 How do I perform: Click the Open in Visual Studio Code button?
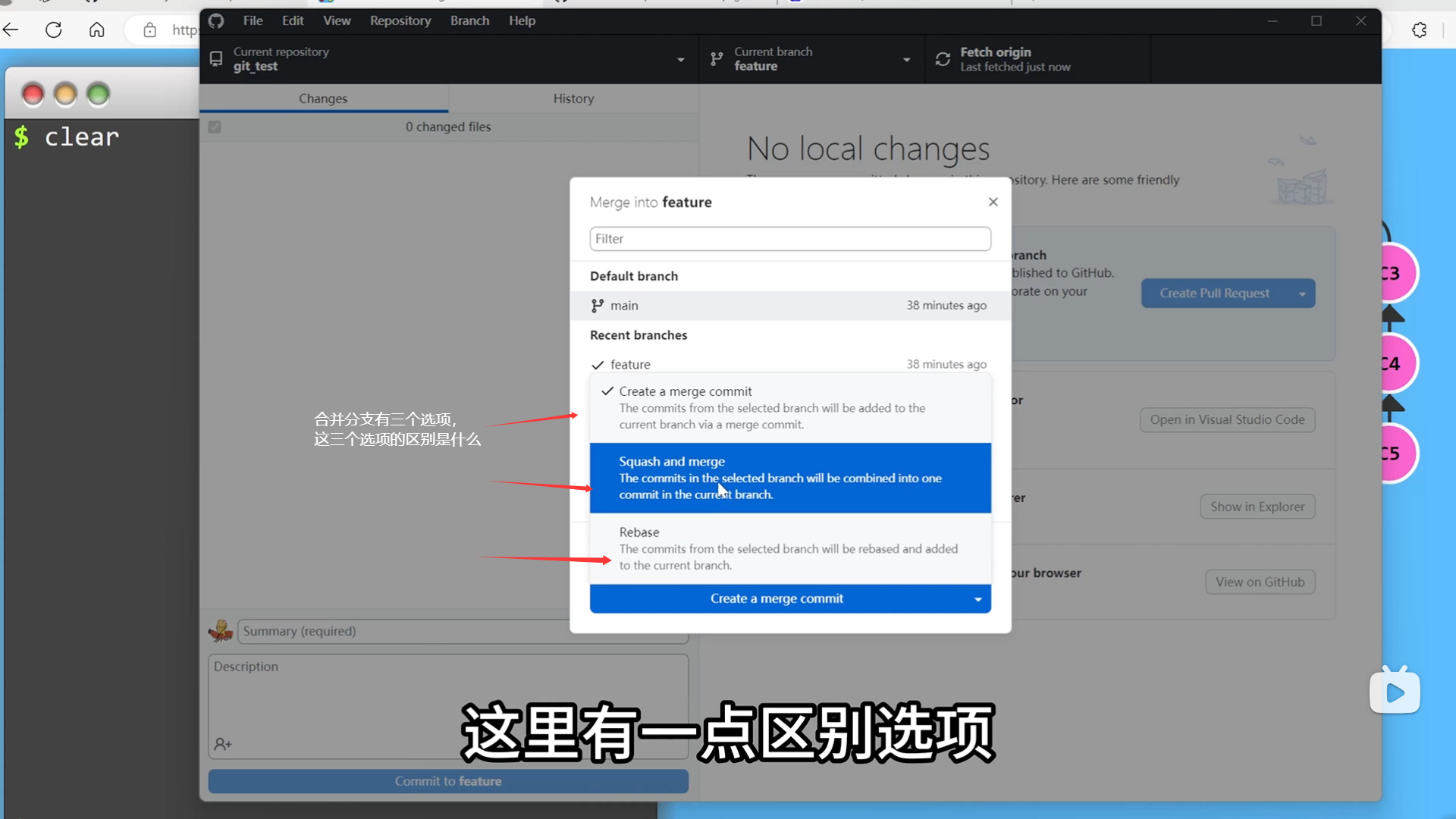(1226, 419)
